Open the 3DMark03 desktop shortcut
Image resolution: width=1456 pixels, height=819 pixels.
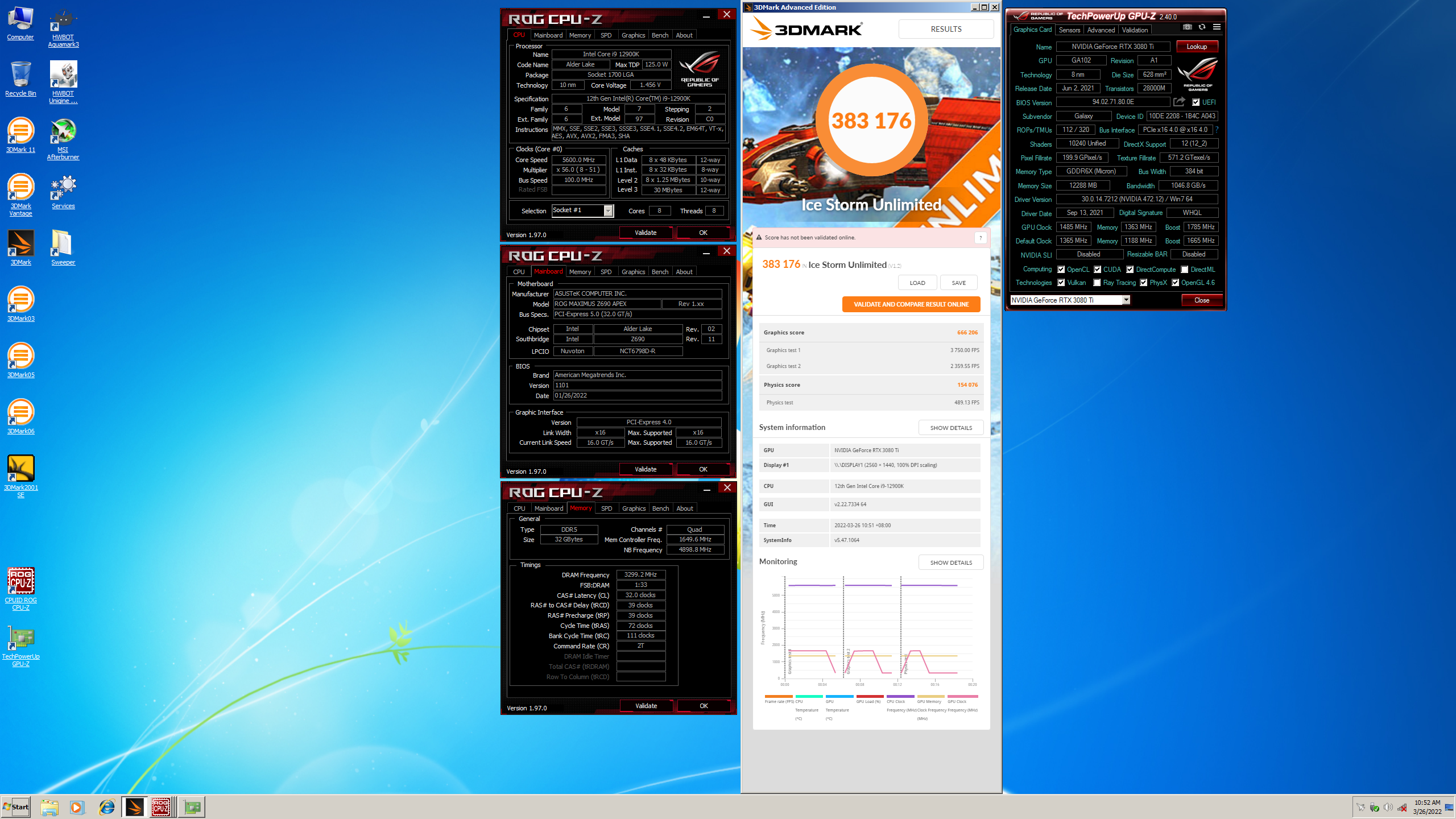(20, 304)
